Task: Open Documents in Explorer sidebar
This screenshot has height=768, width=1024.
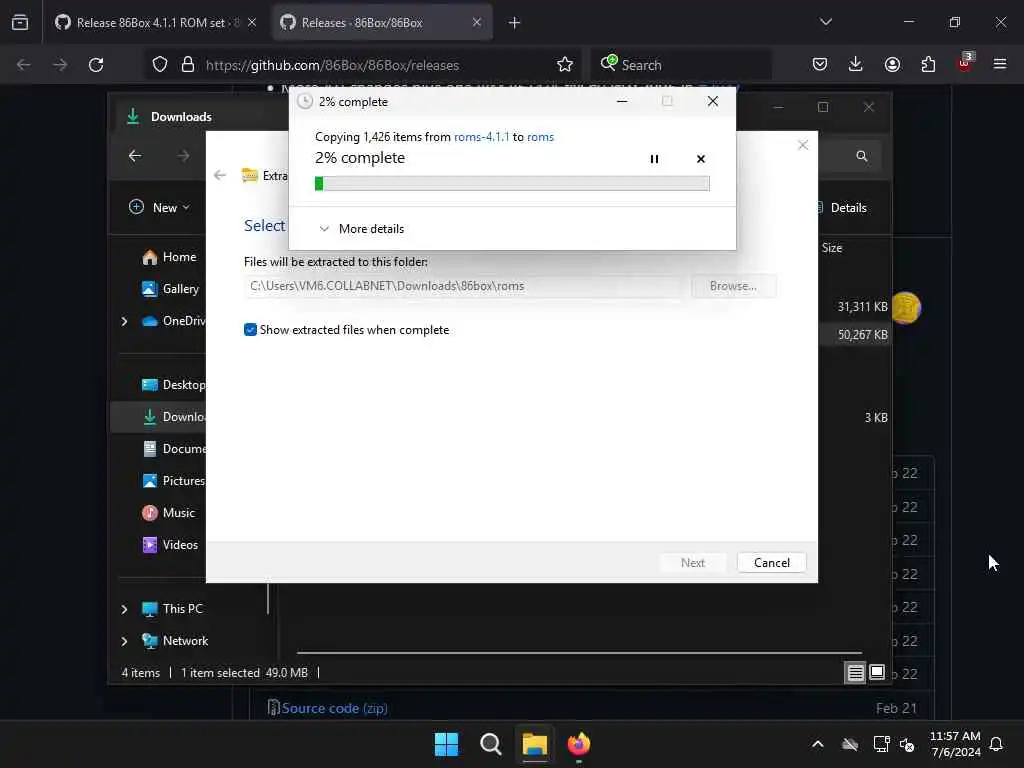Action: click(x=173, y=449)
